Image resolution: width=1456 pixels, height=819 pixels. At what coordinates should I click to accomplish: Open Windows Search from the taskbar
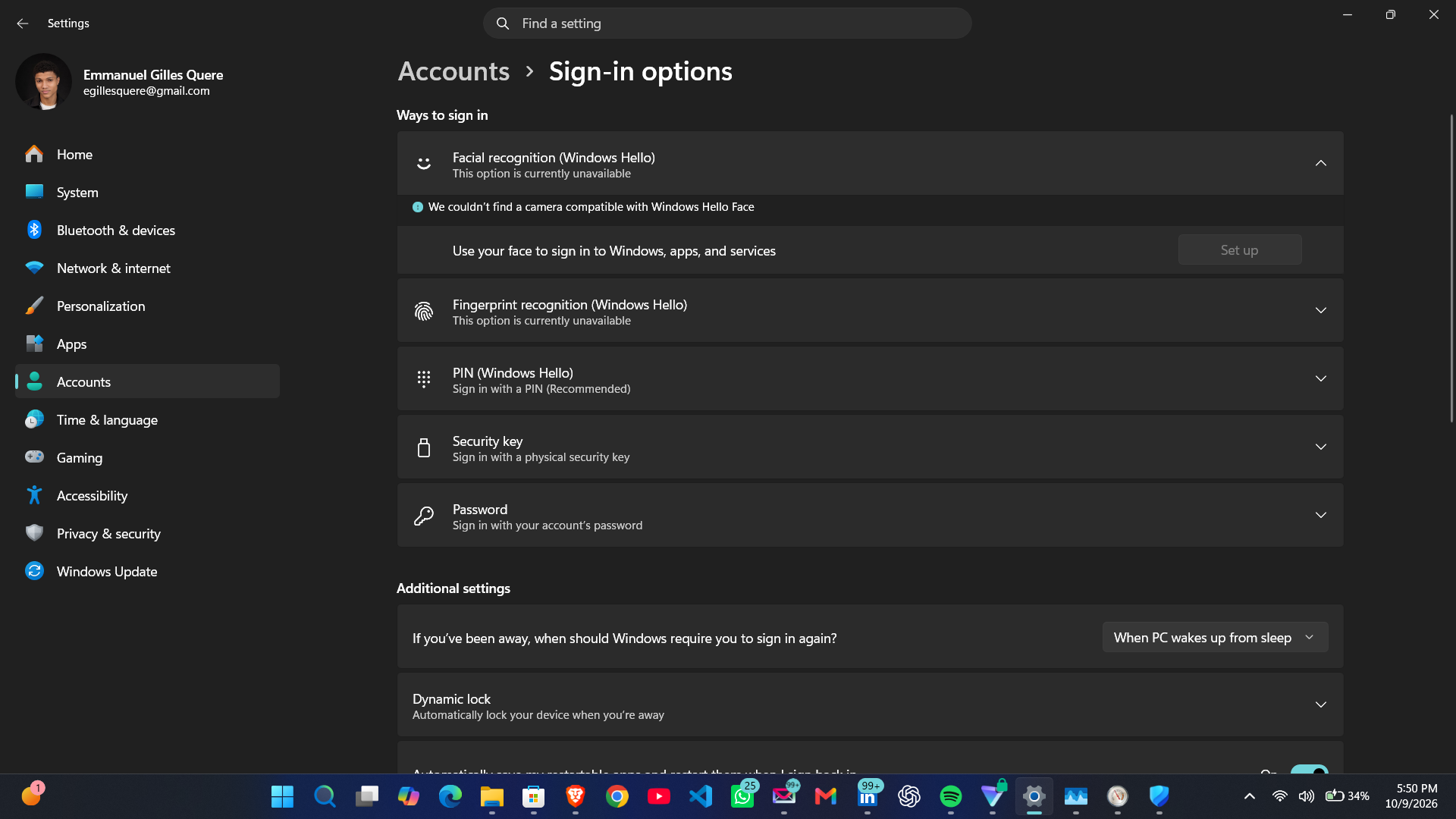325,796
